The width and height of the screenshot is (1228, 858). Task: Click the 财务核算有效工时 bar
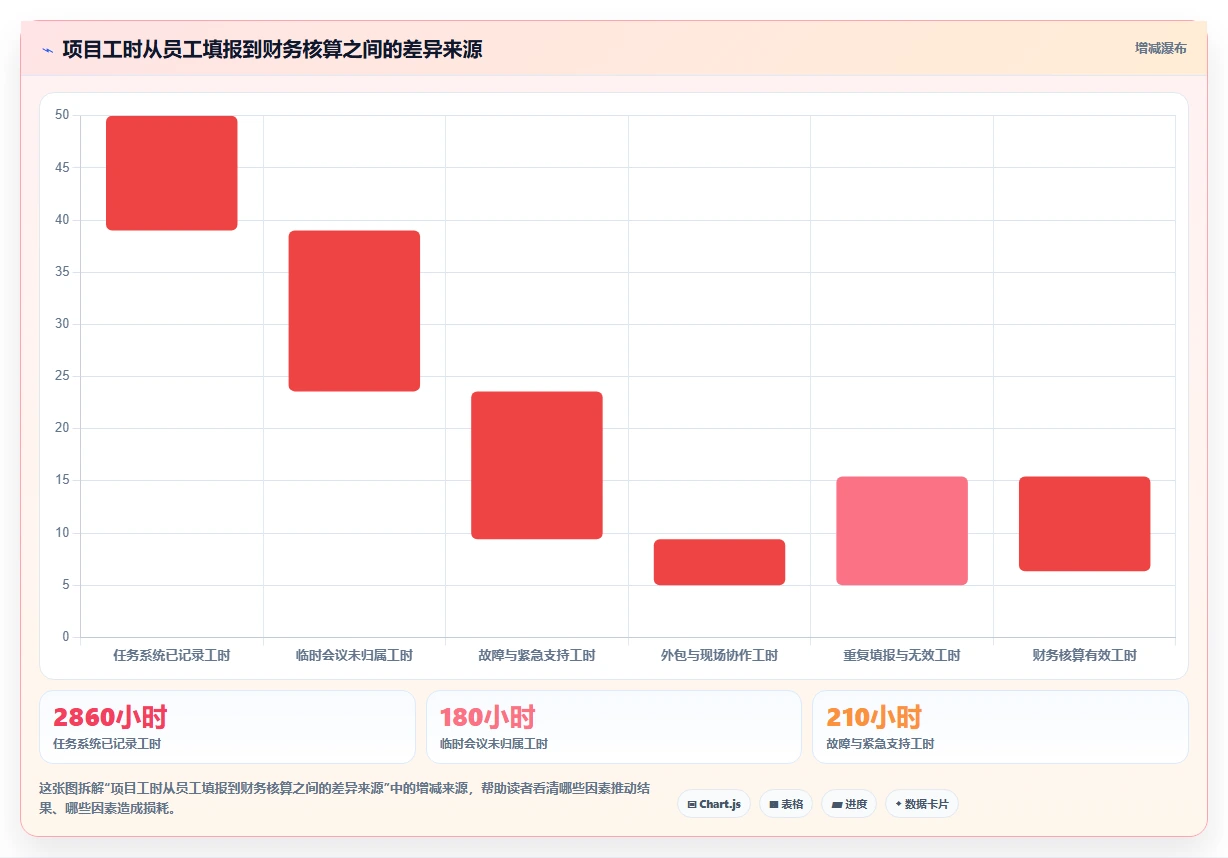(1084, 524)
